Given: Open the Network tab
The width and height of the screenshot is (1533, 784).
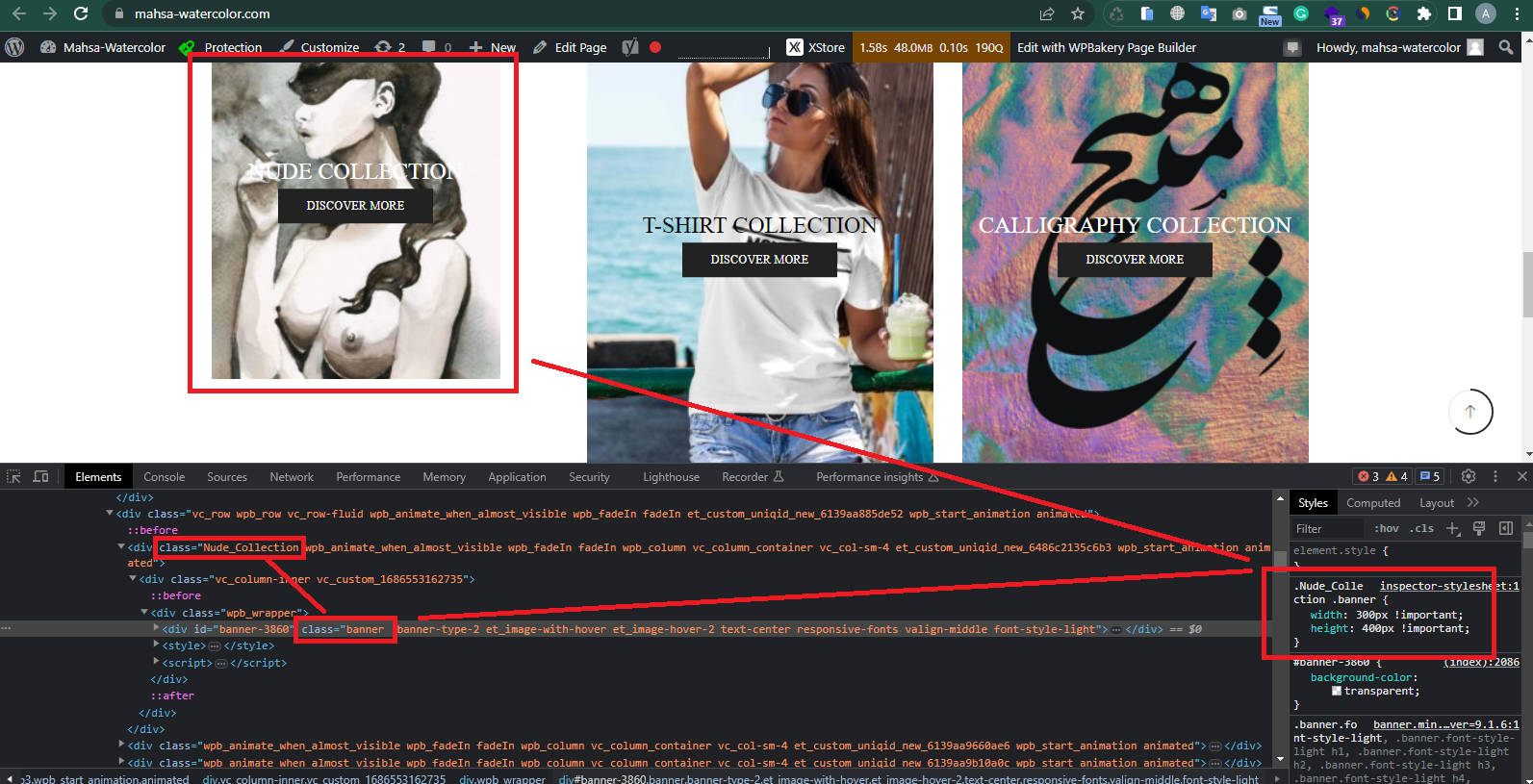Looking at the screenshot, I should point(292,477).
